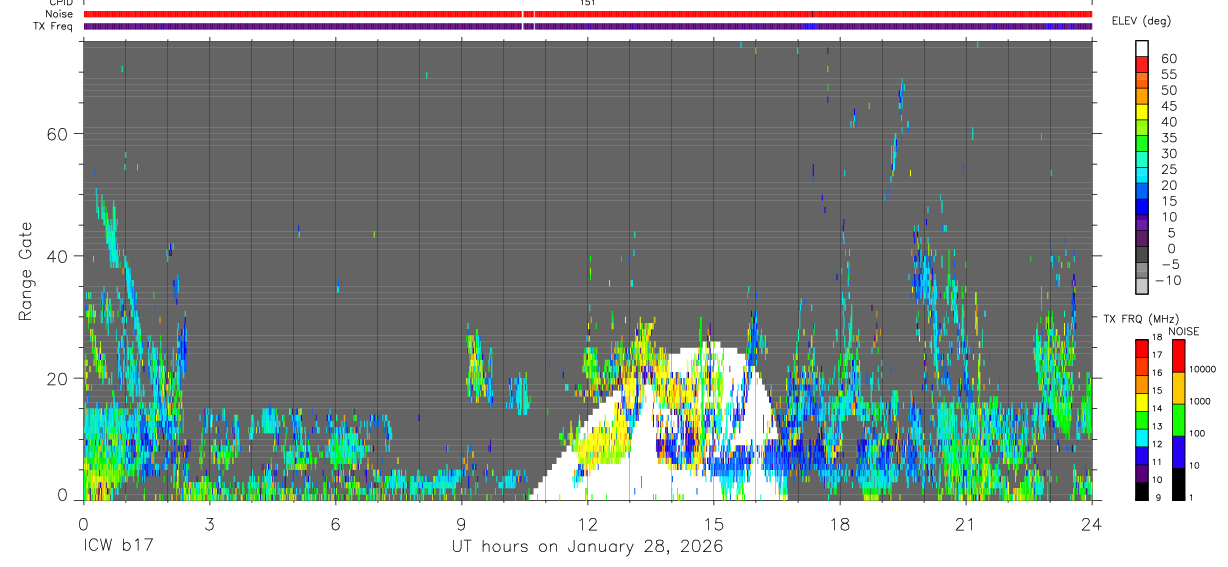
Task: Click the '45' label on ELEV scale
Action: pyautogui.click(x=1168, y=107)
